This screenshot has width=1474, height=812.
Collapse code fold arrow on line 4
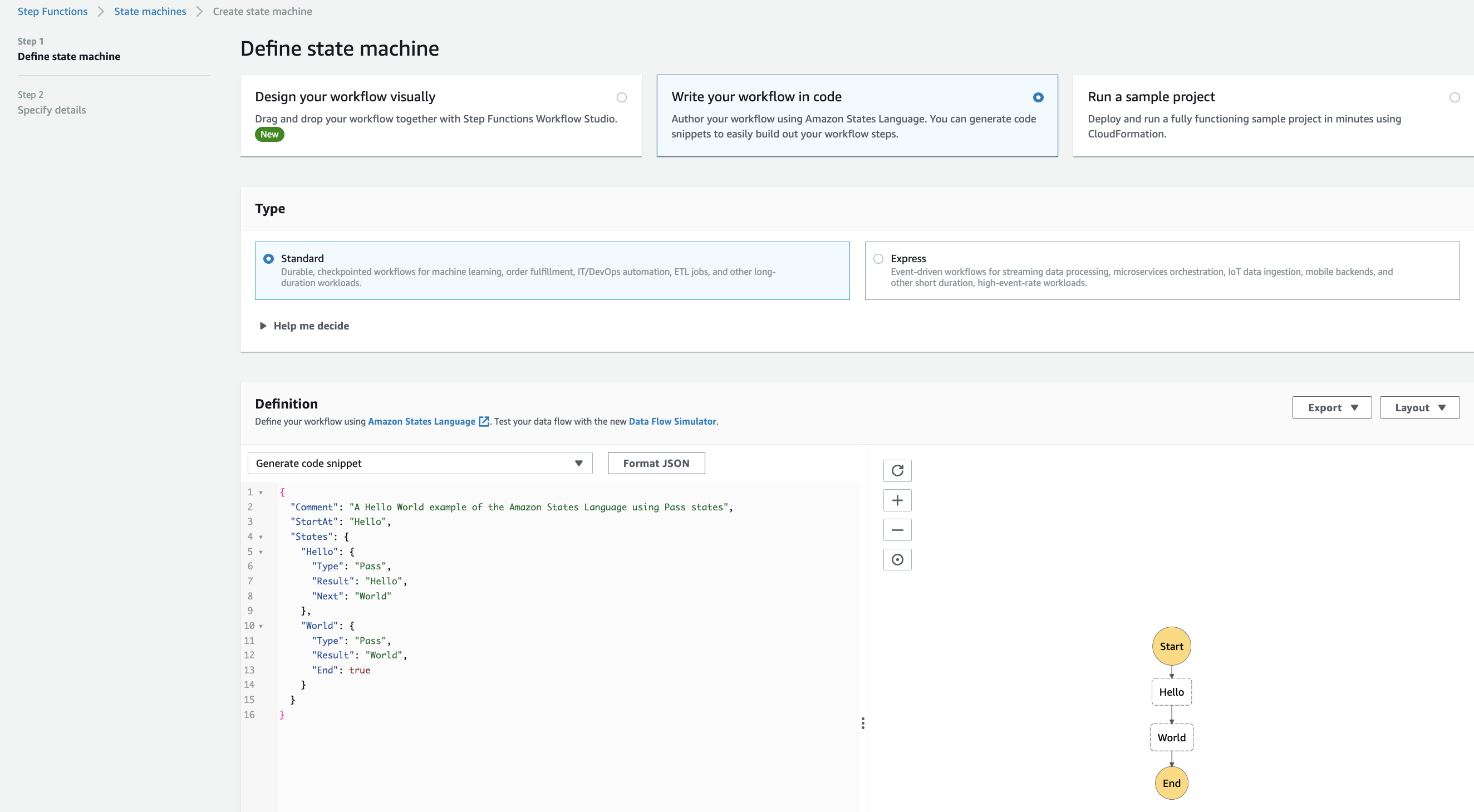(x=261, y=537)
